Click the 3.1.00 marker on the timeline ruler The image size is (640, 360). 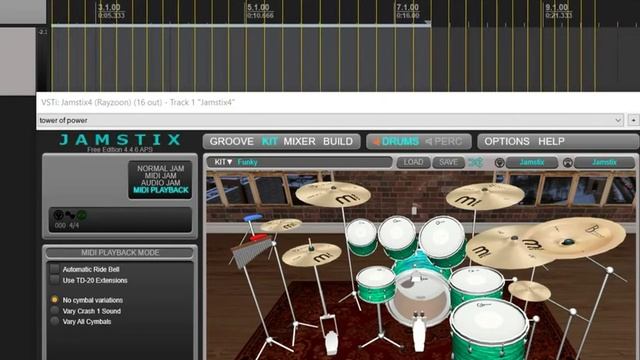coord(109,7)
